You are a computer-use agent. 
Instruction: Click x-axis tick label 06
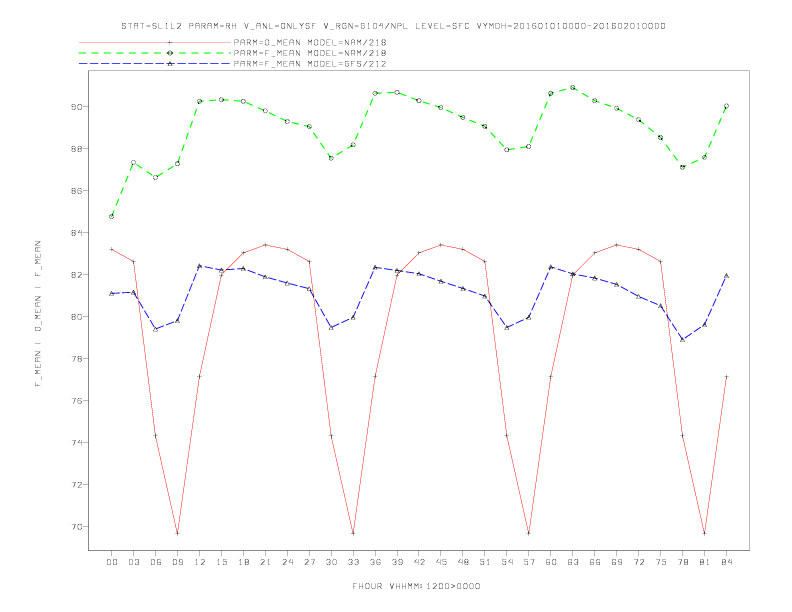pyautogui.click(x=156, y=562)
